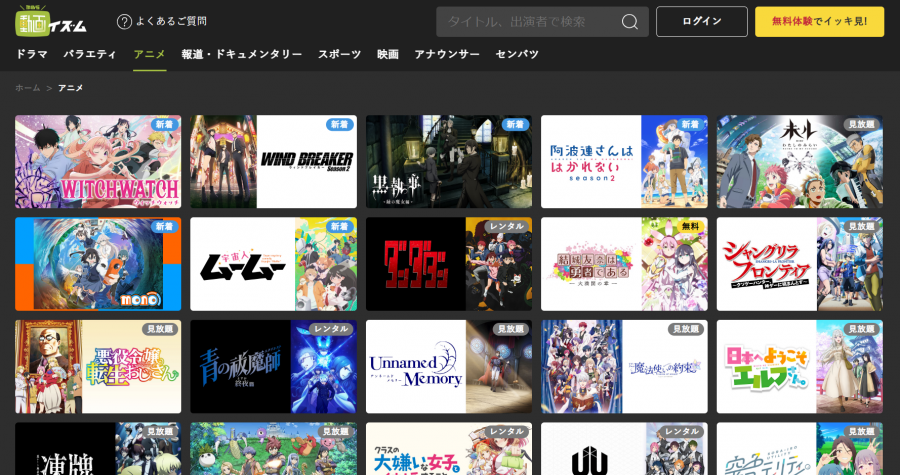Click the ログイン button
Screen dimensions: 900x475
coord(701,22)
